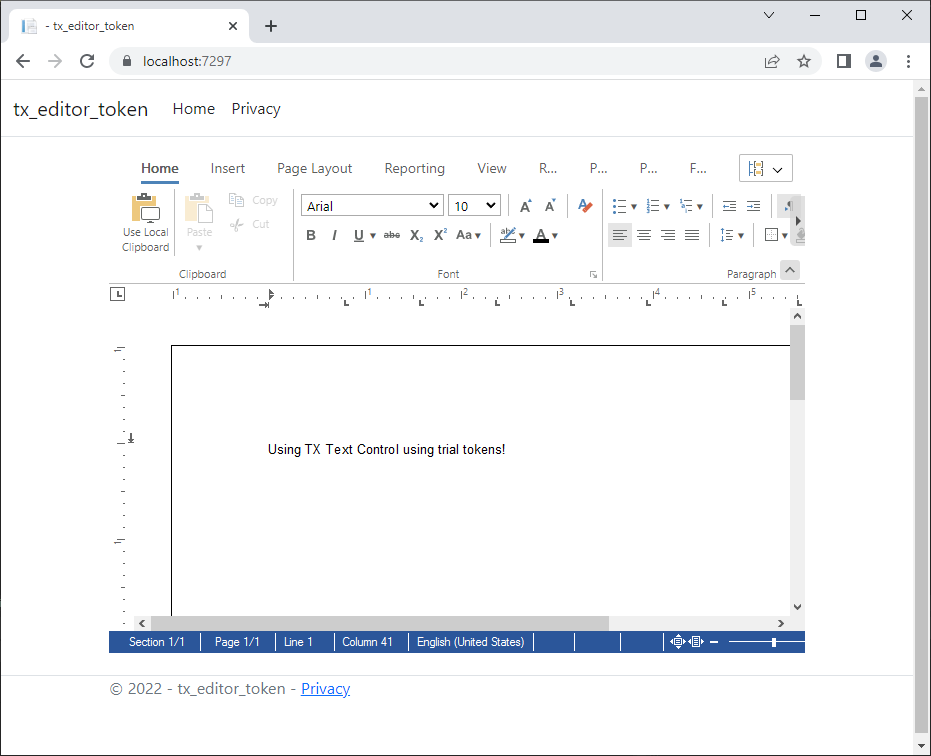Click the Cut scissors icon
Screen dimensions: 931x756
pos(236,224)
